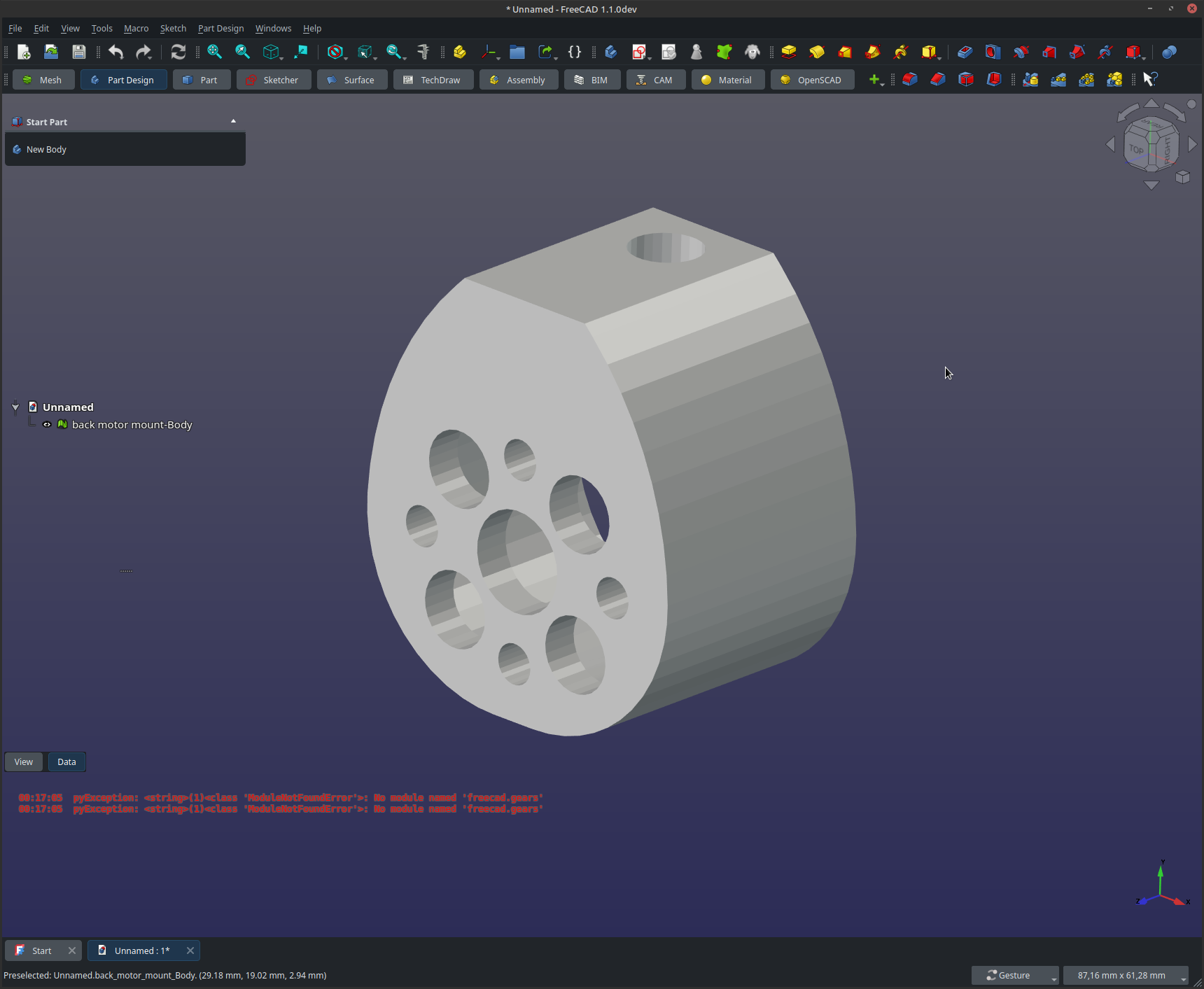Select the Pocket cut tool
Viewport: 1204px width, 989px height.
click(x=965, y=52)
